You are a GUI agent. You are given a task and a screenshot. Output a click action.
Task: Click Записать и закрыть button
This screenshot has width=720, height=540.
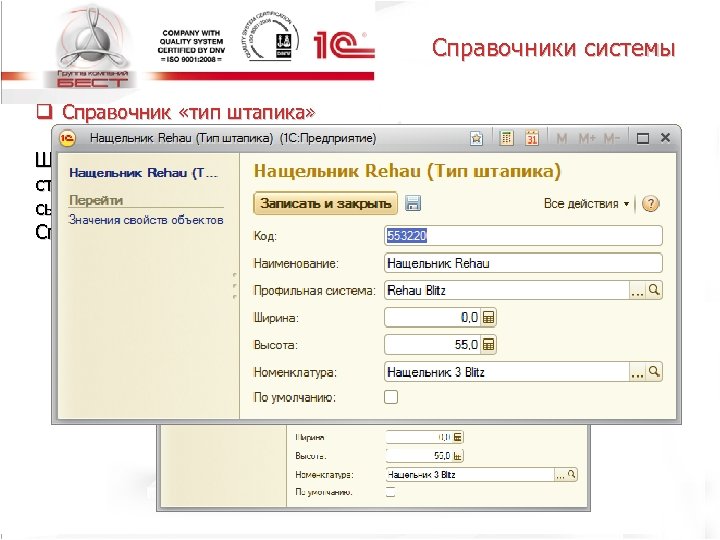click(326, 203)
